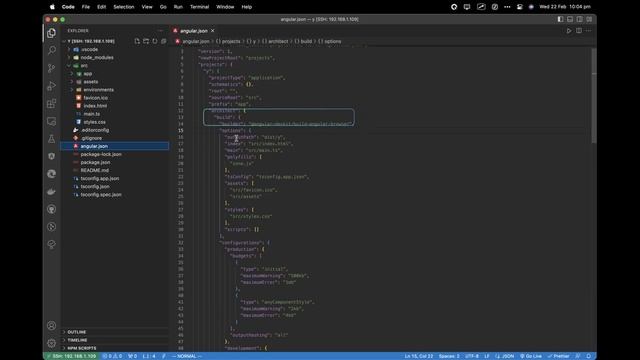Open styles.css in Explorer
Image resolution: width=640 pixels, height=360 pixels.
click(115, 122)
